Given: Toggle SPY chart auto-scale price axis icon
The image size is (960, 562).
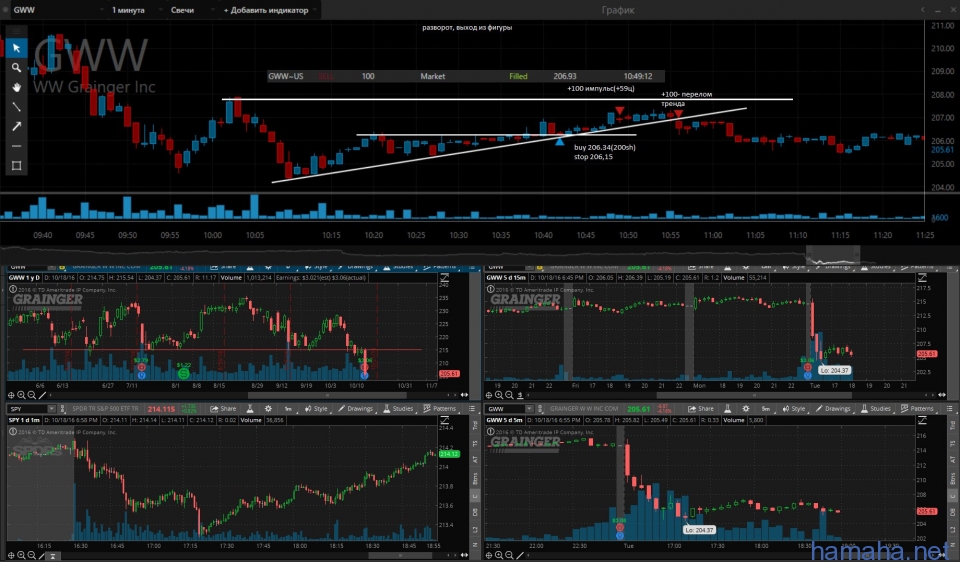Looking at the screenshot, I should click(444, 421).
